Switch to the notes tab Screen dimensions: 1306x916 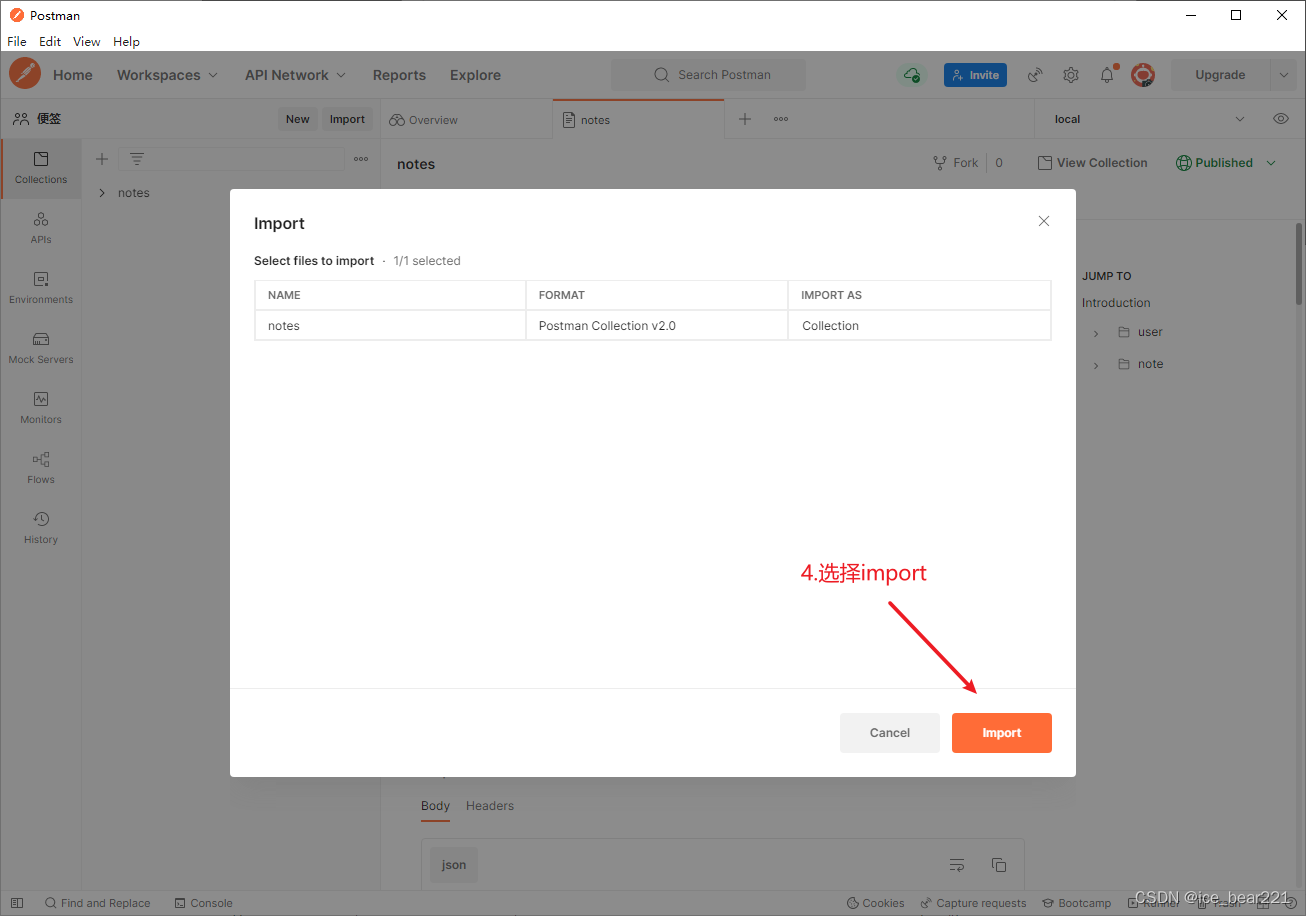click(x=596, y=120)
